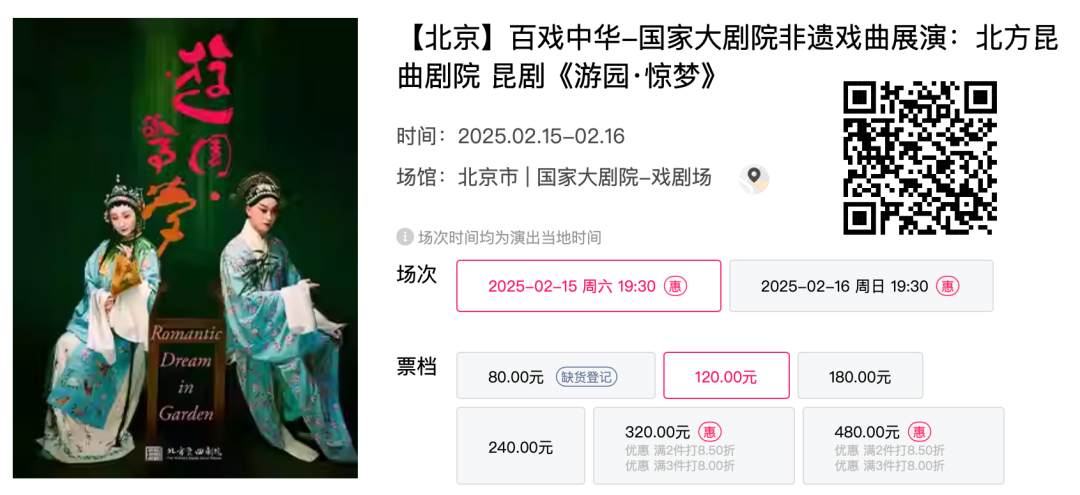Choose the 120.00元 ticket tier
Screen dimensions: 1080x495
coord(726,375)
